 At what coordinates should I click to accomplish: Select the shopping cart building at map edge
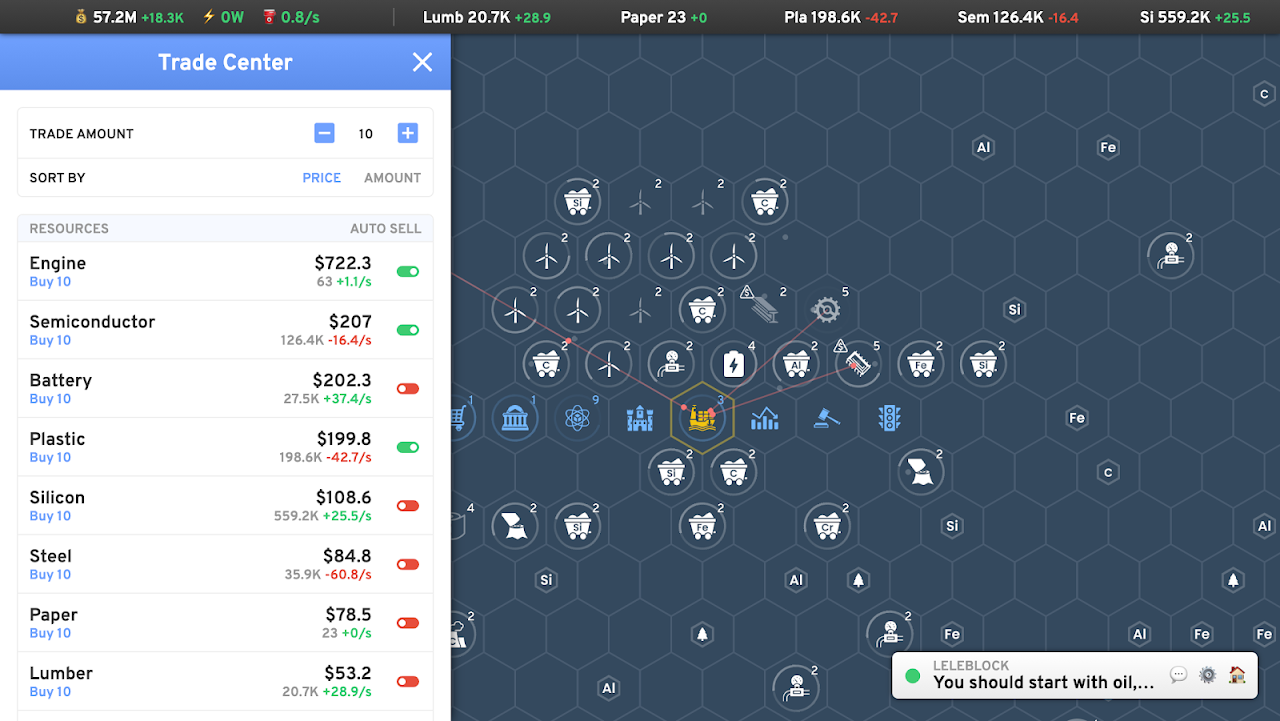click(459, 418)
